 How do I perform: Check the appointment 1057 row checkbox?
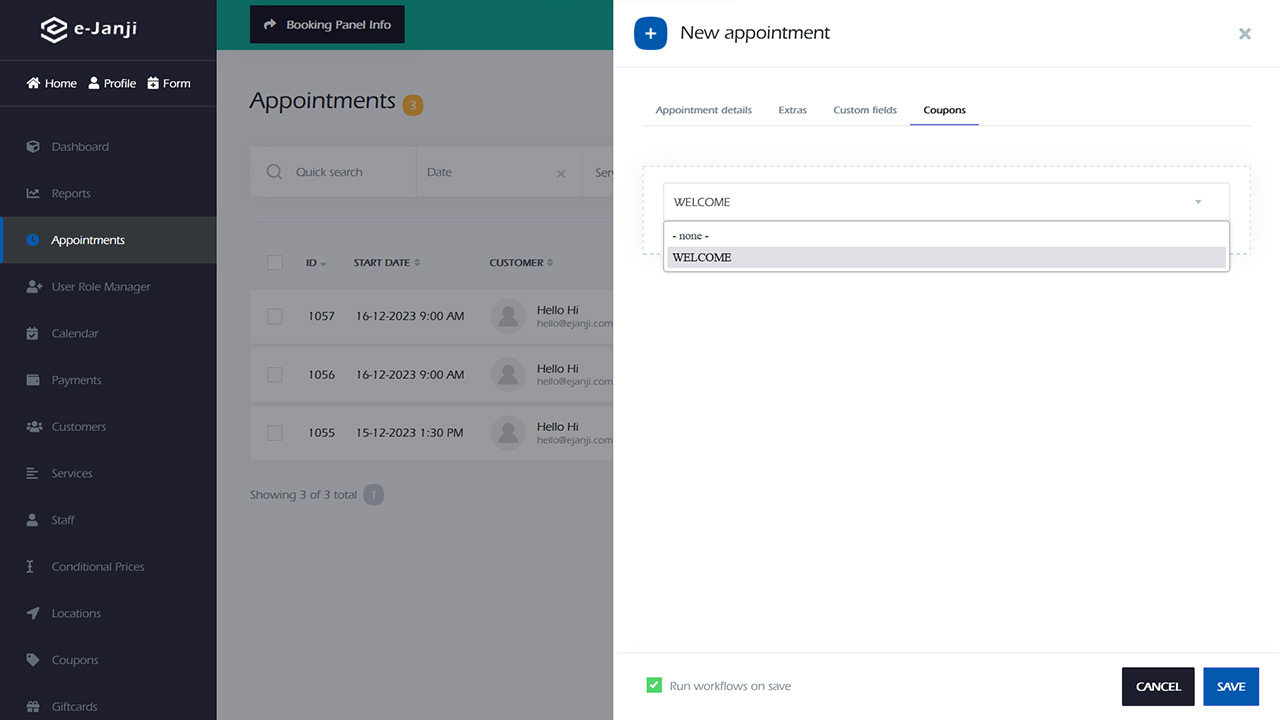tap(275, 316)
